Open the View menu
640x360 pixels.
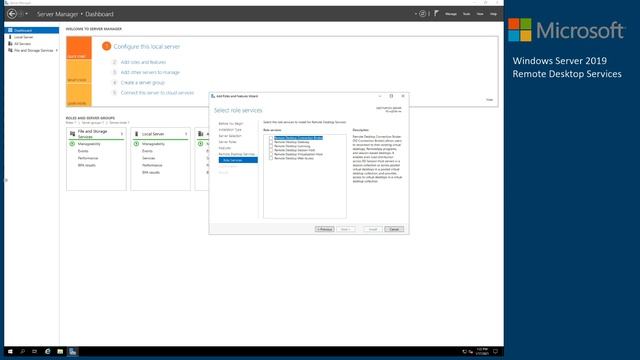coord(480,14)
